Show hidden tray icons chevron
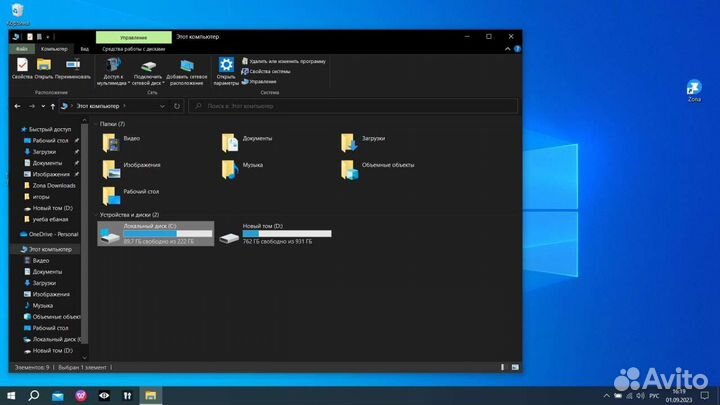The height and width of the screenshot is (405, 720). point(606,396)
